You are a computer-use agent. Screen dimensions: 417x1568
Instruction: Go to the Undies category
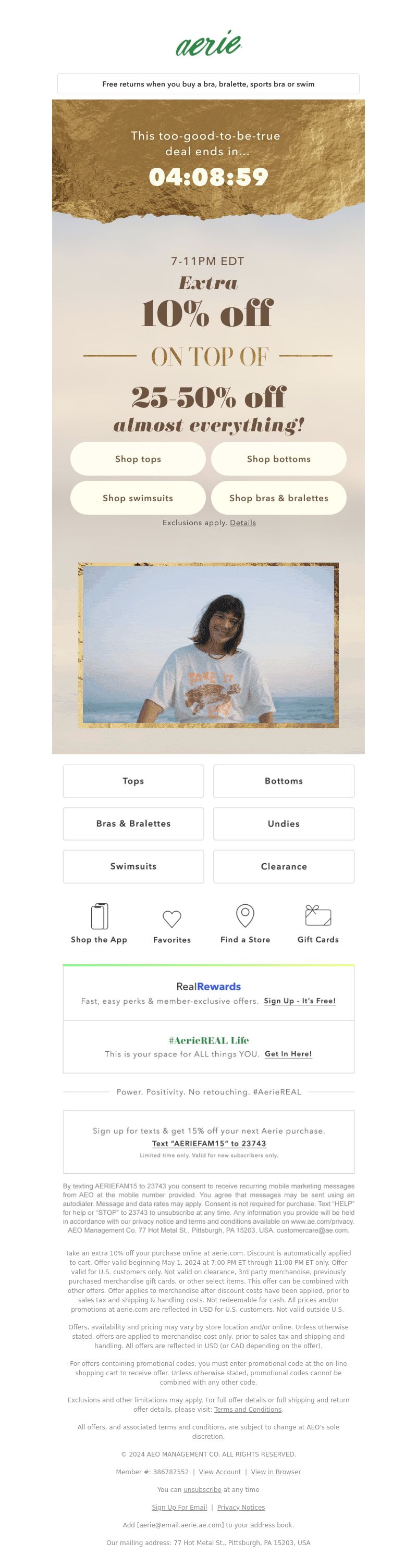point(284,824)
